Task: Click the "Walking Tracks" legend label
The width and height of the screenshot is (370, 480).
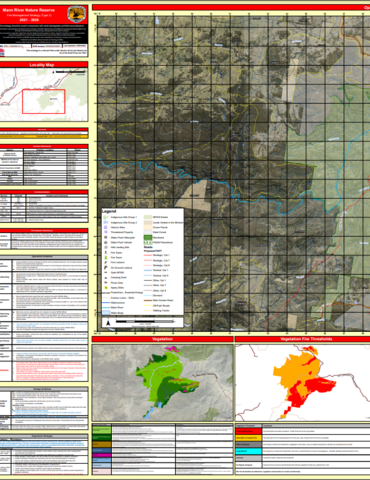Action: point(161,310)
